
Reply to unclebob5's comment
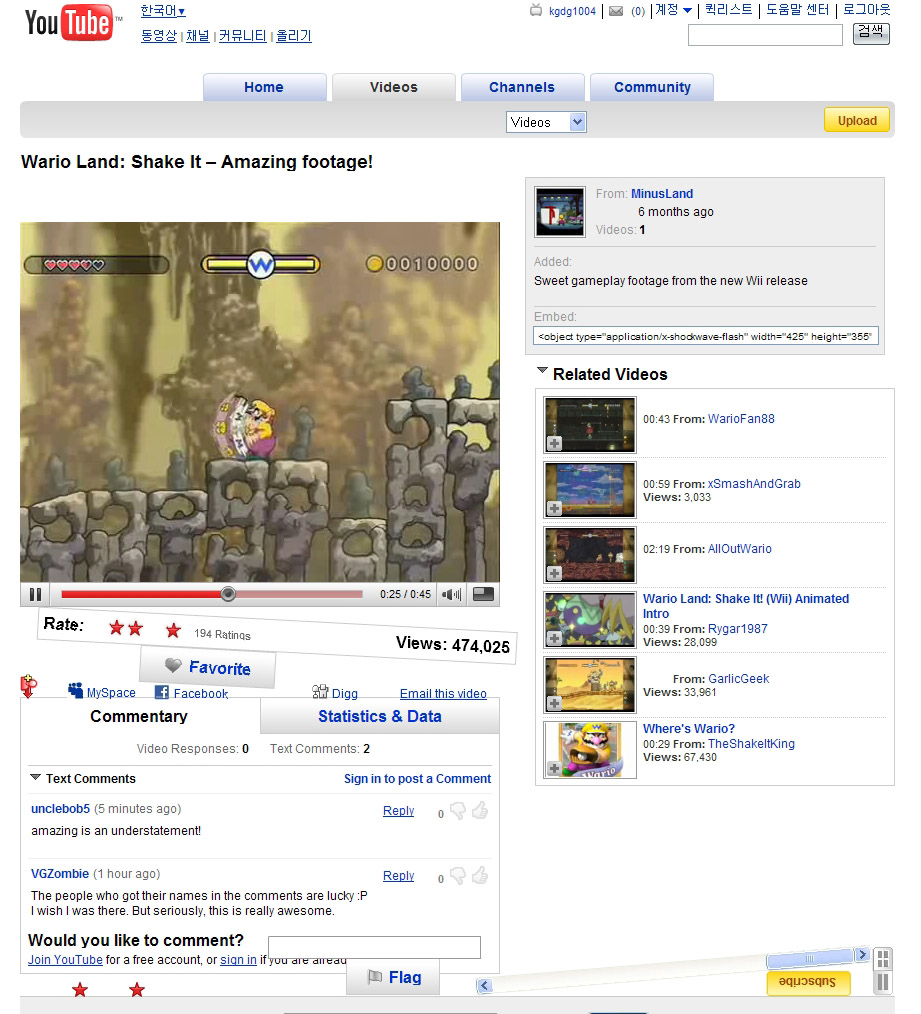pos(398,810)
